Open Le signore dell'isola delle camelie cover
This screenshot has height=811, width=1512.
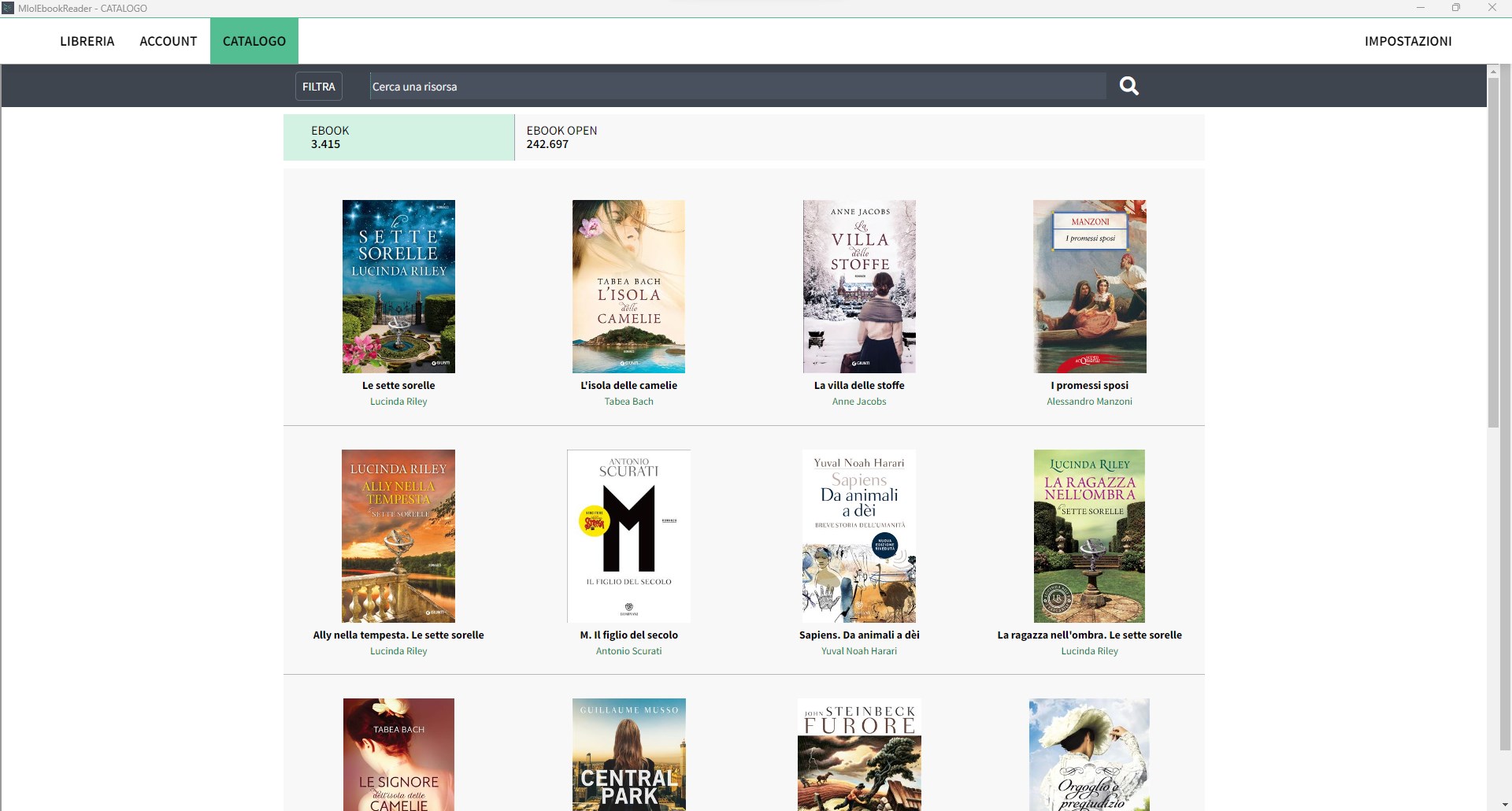tap(398, 754)
